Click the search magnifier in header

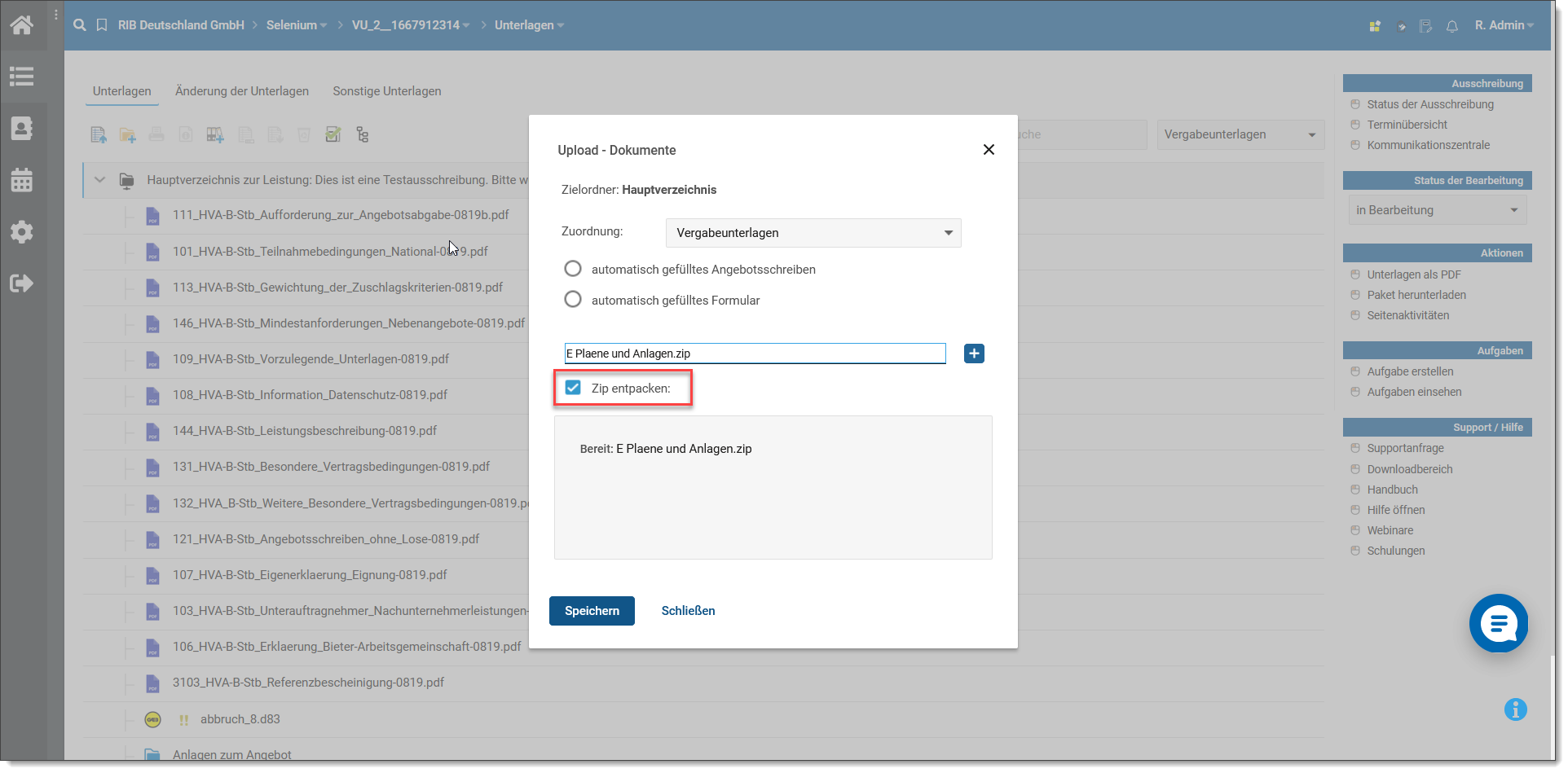point(80,25)
